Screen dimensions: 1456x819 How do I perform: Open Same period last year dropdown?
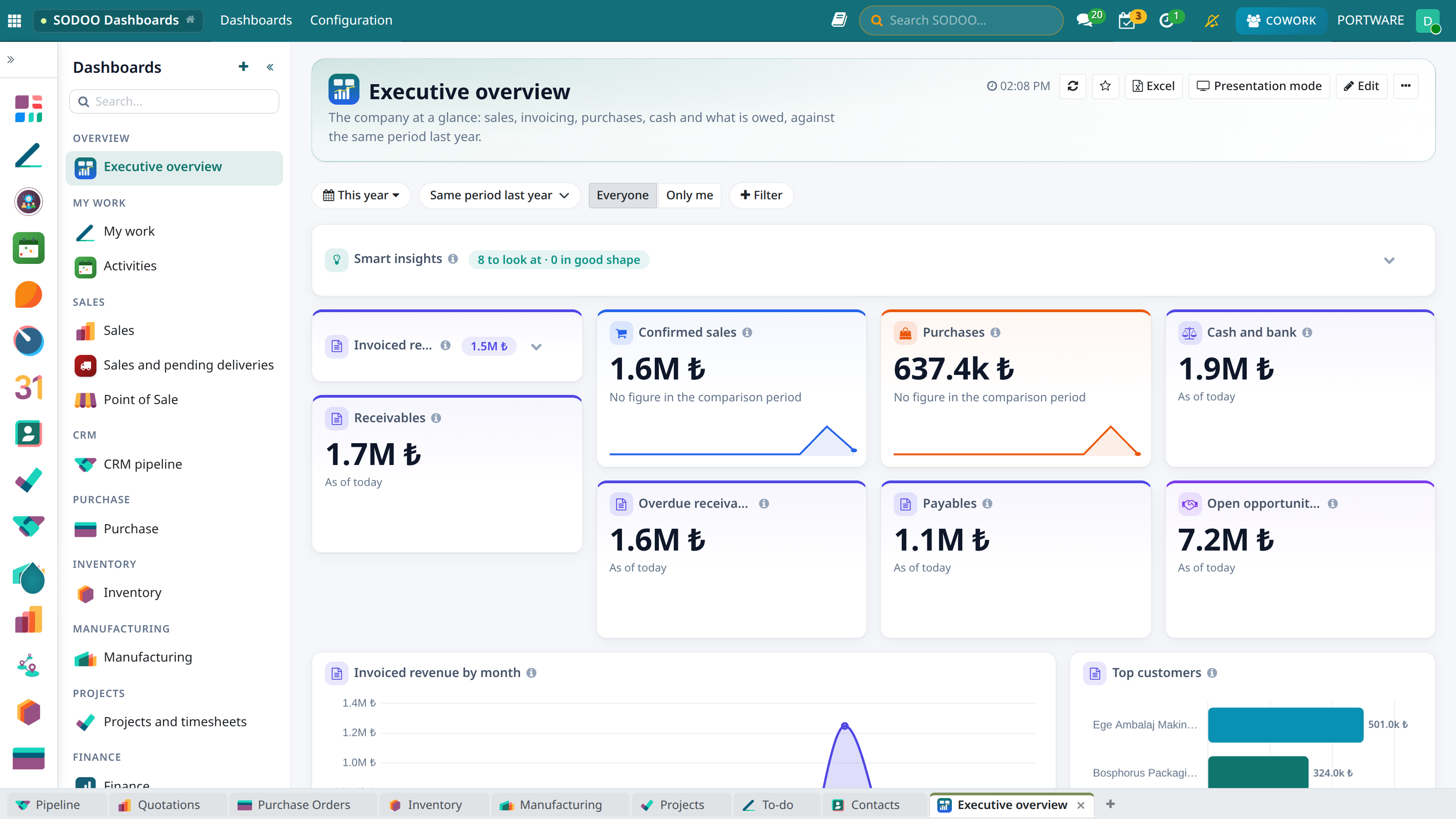pyautogui.click(x=500, y=196)
